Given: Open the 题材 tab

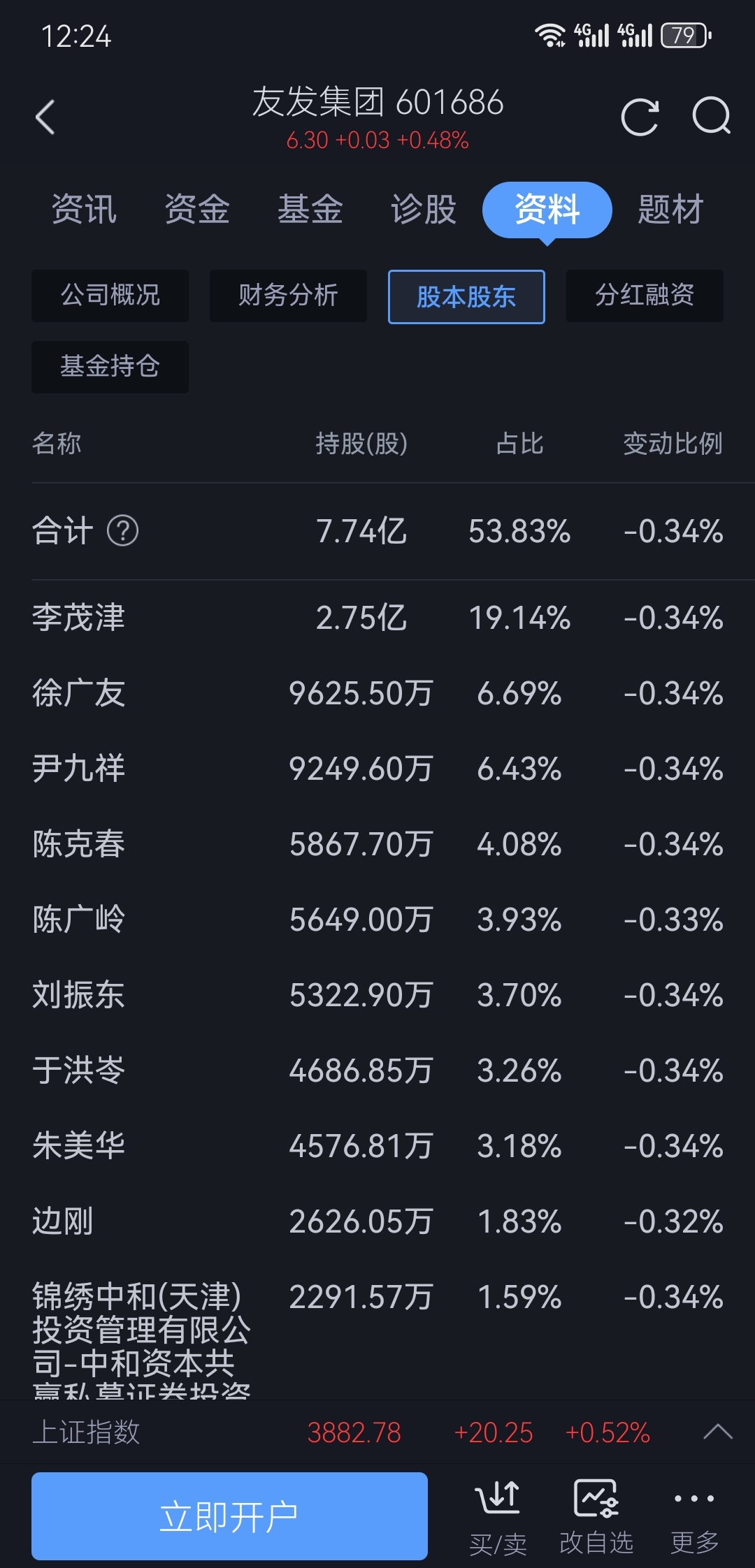Looking at the screenshot, I should pos(670,209).
